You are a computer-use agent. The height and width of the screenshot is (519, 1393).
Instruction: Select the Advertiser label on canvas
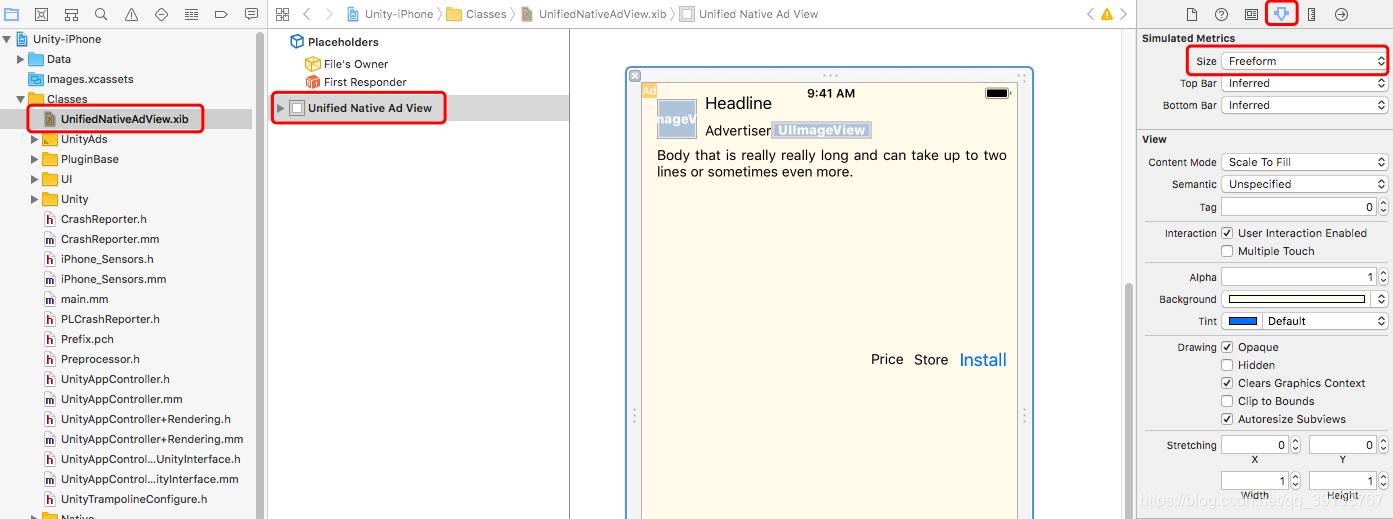tap(738, 130)
